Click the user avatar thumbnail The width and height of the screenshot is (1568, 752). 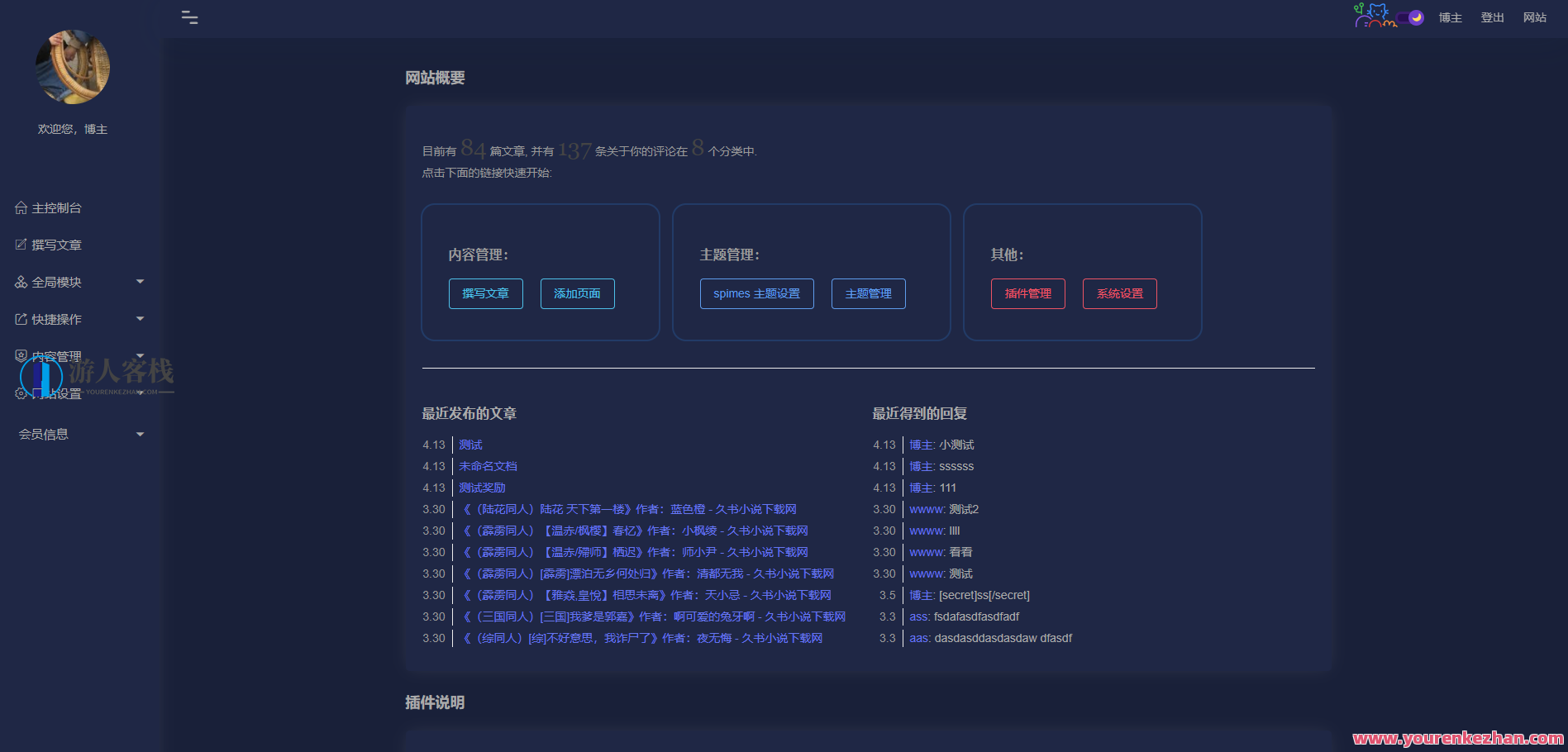click(x=73, y=67)
